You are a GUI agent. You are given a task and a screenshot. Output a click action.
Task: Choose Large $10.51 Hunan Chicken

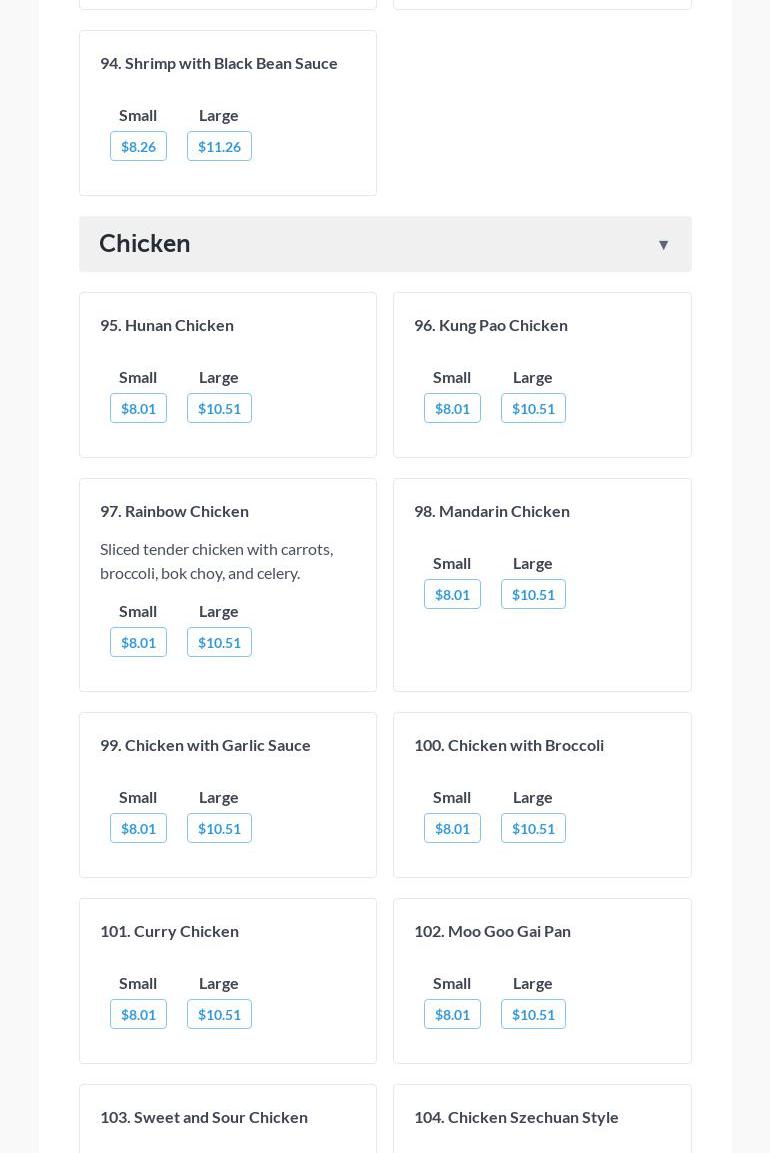coord(219,409)
